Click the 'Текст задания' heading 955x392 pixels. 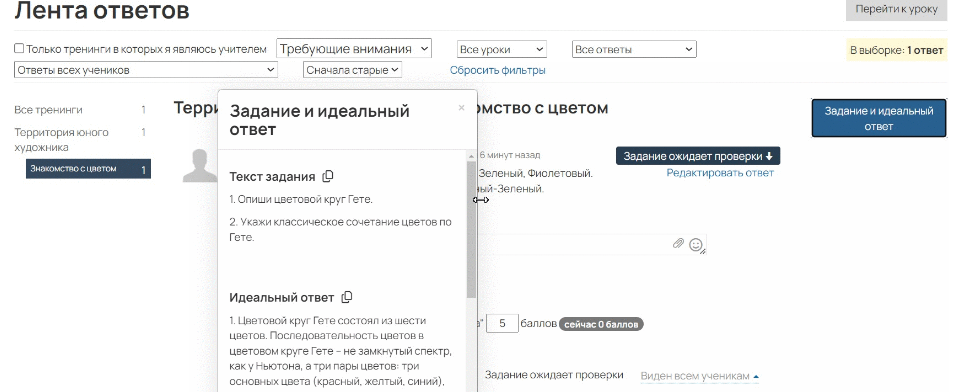(x=272, y=177)
